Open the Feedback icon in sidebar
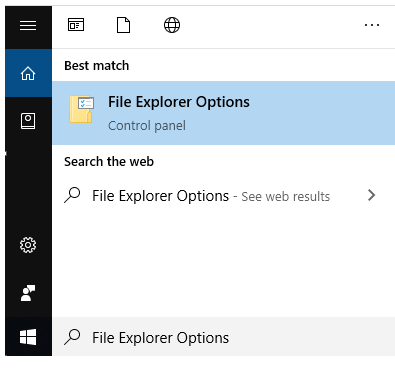Viewport: 395px width, 368px height. pyautogui.click(x=28, y=293)
